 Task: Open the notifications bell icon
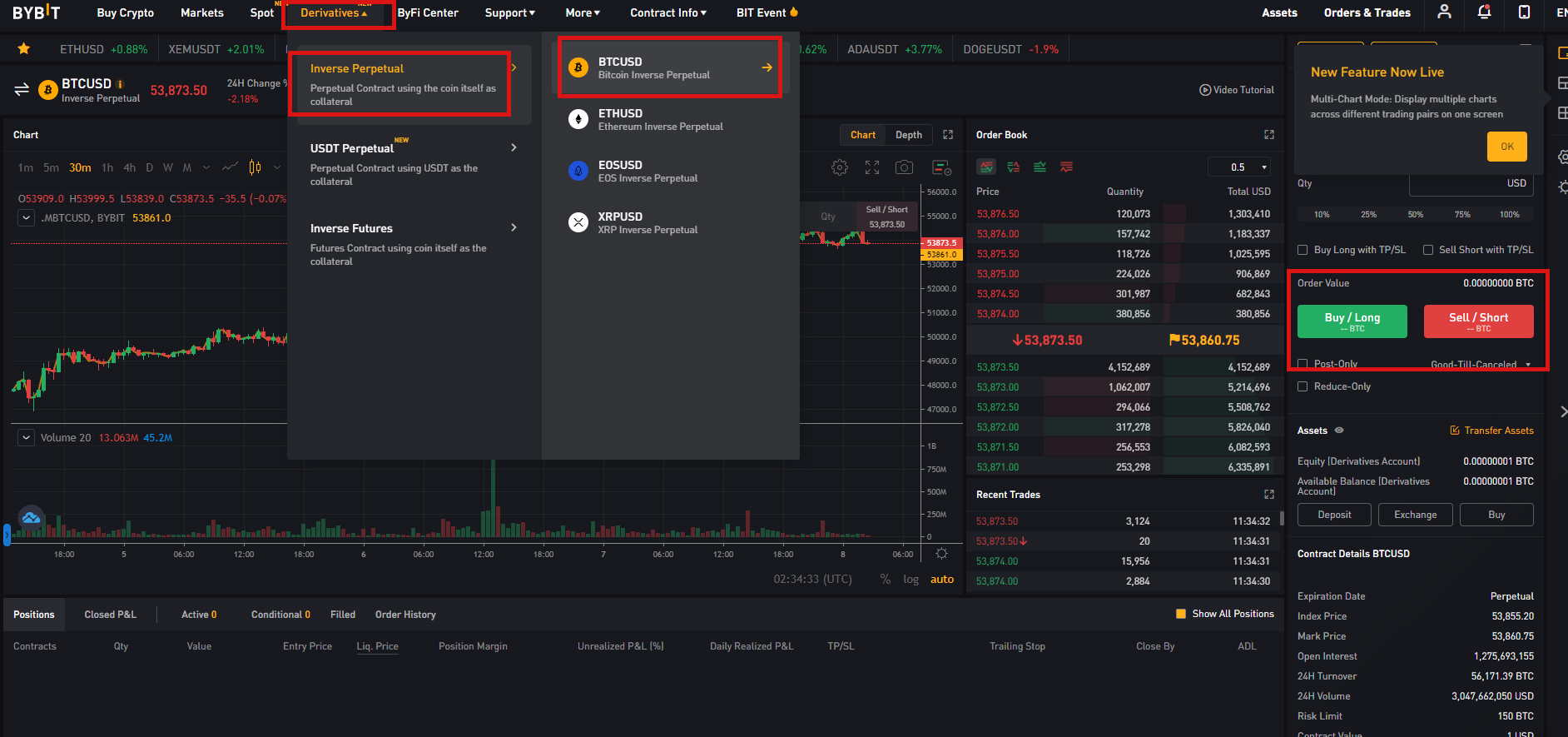click(1484, 12)
